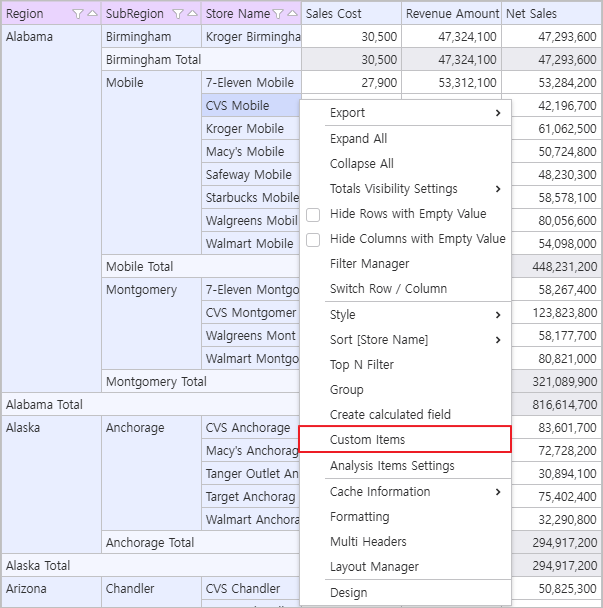The width and height of the screenshot is (603, 608).
Task: Open Filter Manager from the menu
Action: pyautogui.click(x=369, y=264)
